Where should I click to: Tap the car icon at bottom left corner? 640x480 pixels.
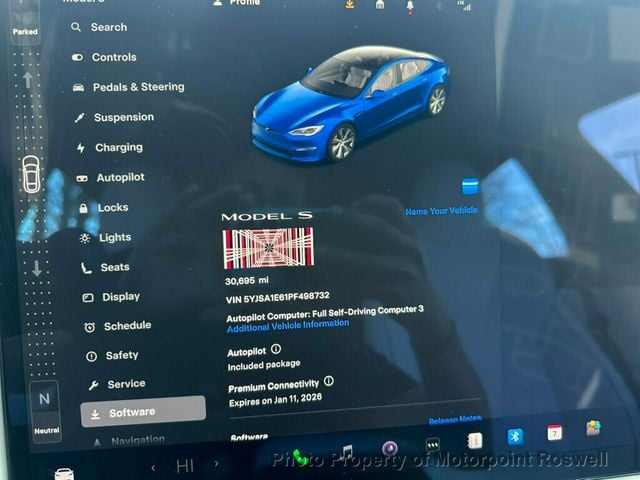coord(64,474)
